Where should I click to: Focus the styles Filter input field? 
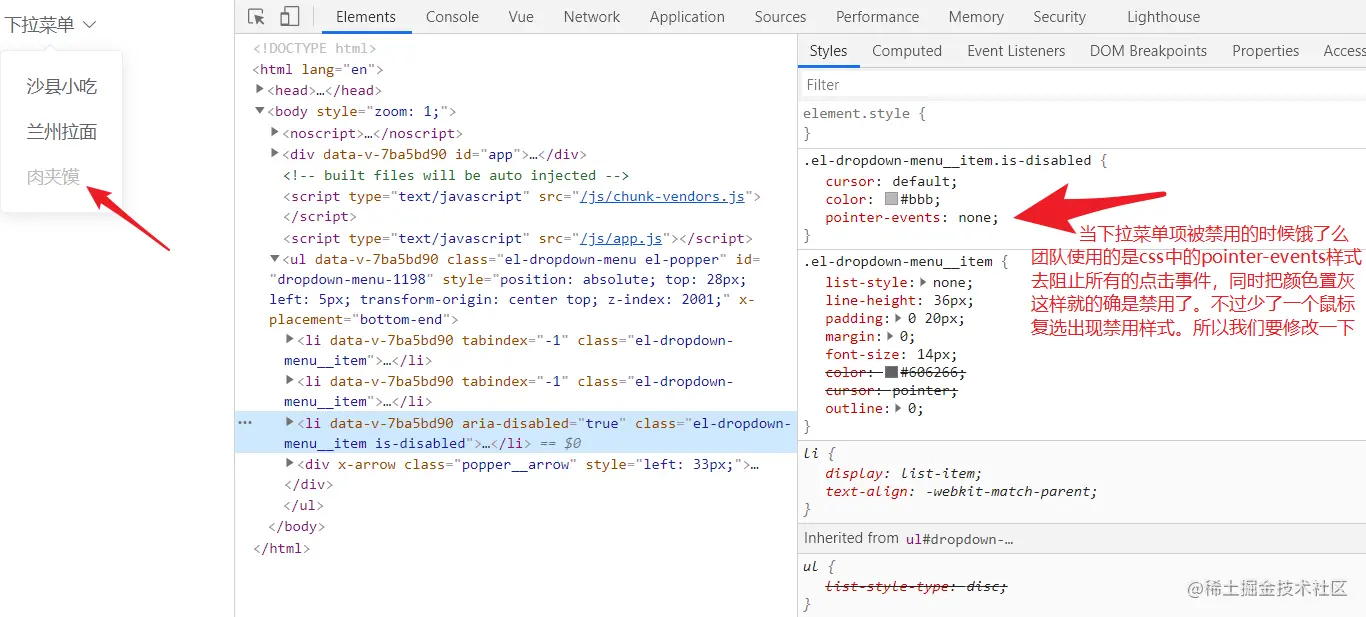coord(1082,85)
